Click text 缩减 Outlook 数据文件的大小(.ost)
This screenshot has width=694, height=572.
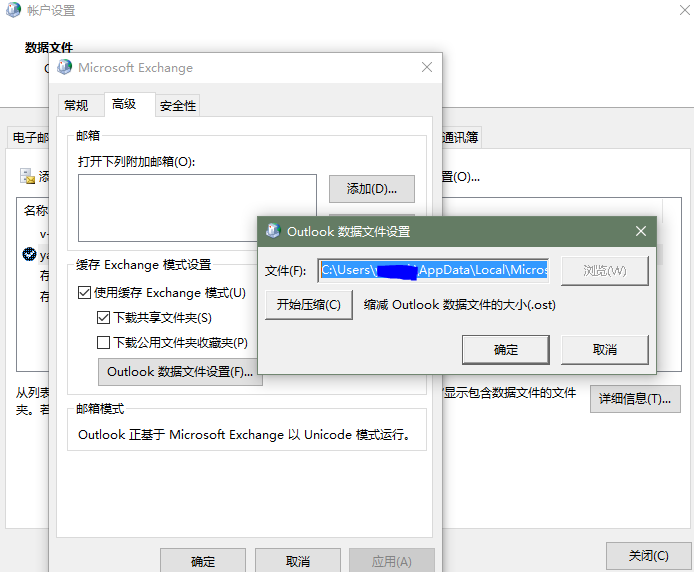coord(459,305)
